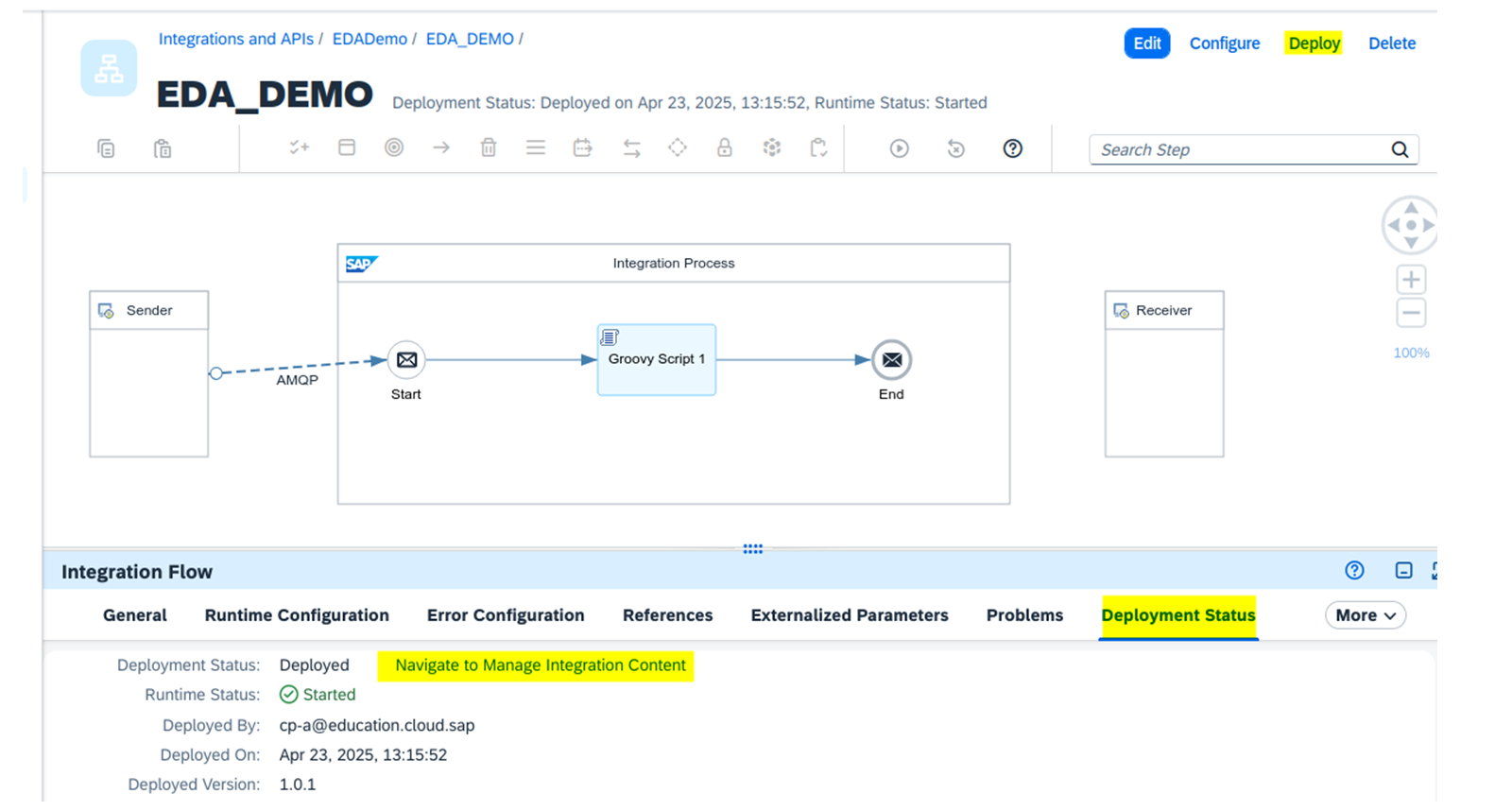Image resolution: width=1512 pixels, height=811 pixels.
Task: Minimize the Integration Flow properties panel
Action: tap(1403, 570)
